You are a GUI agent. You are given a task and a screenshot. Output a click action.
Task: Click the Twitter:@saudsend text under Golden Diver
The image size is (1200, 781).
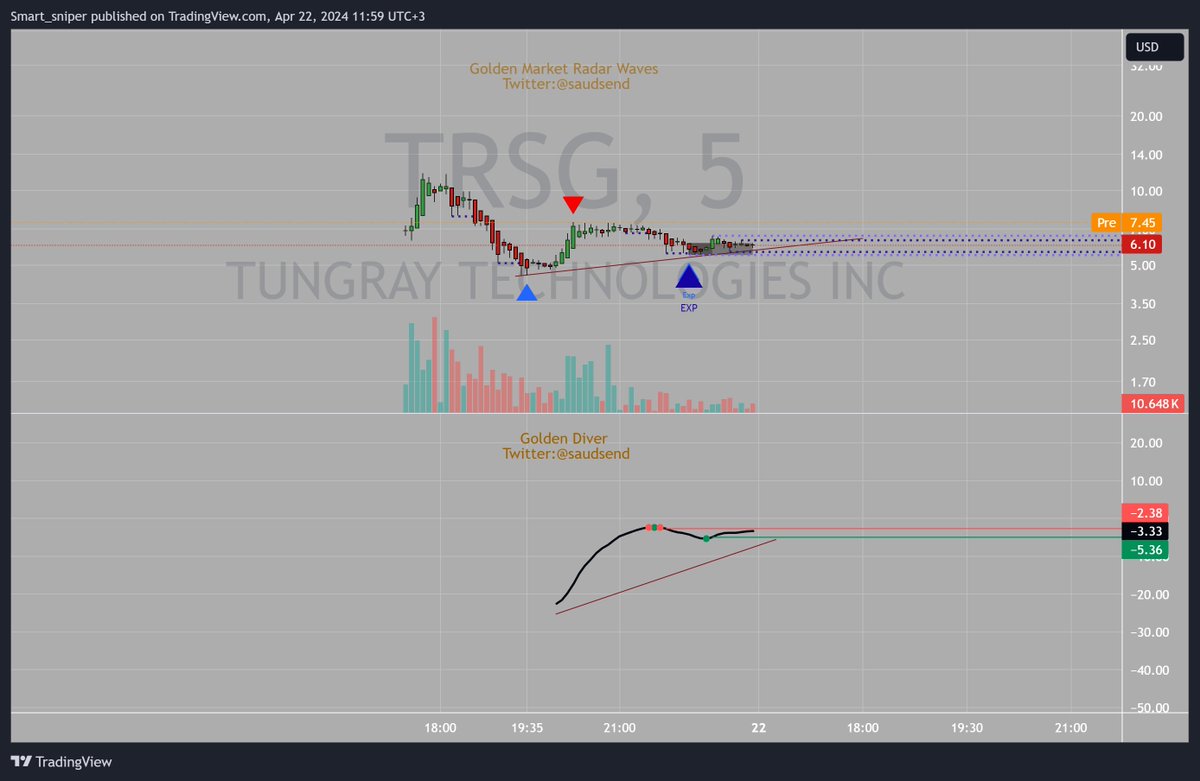pyautogui.click(x=566, y=454)
